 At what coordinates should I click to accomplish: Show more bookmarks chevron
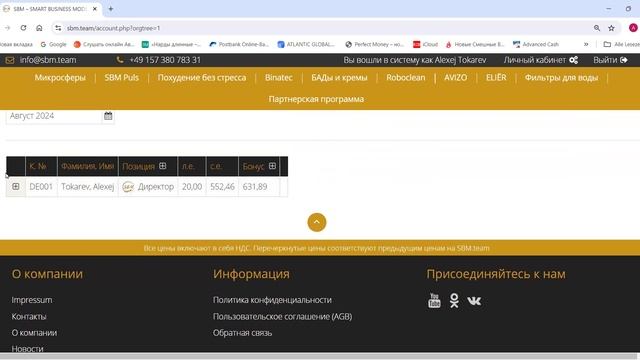(x=586, y=44)
